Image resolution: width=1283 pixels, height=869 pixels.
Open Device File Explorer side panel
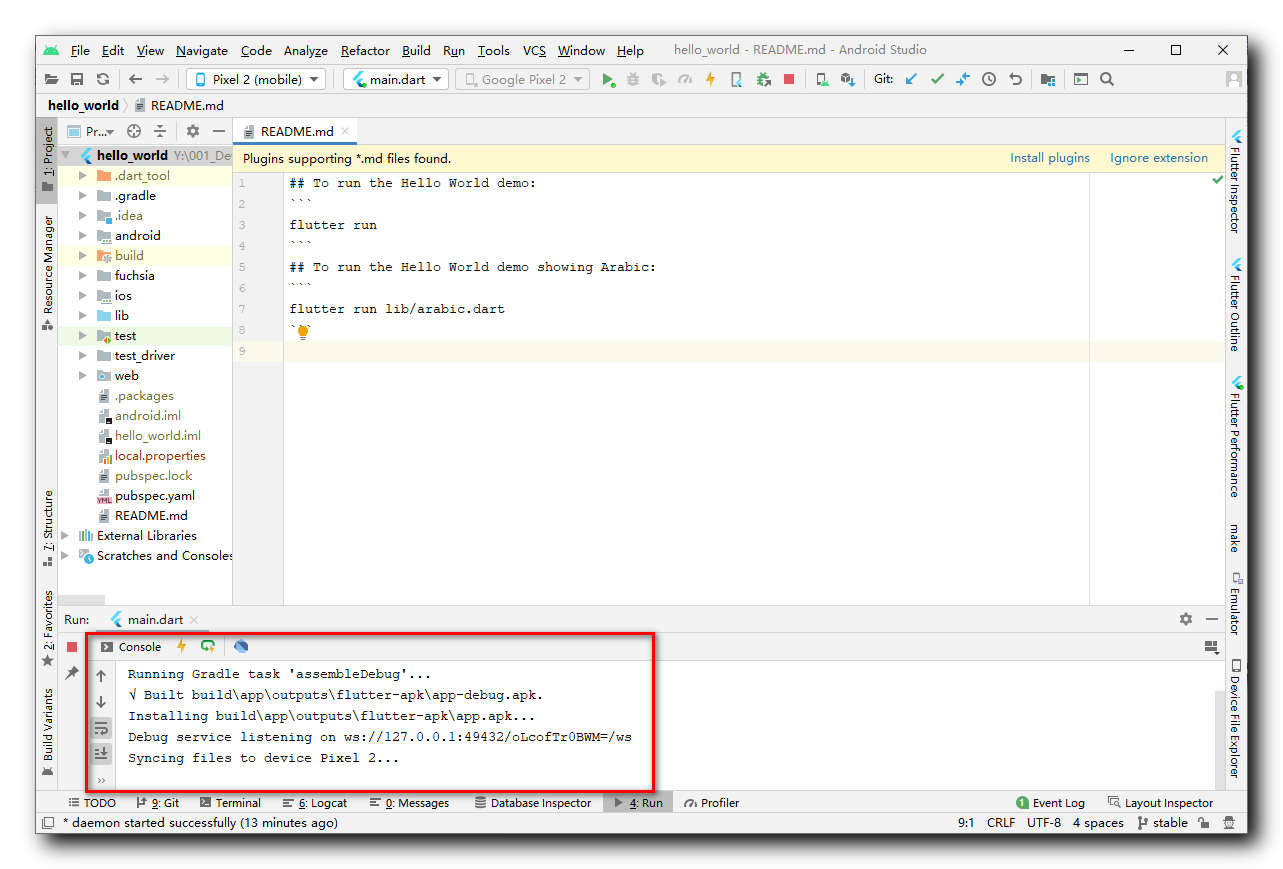1236,718
